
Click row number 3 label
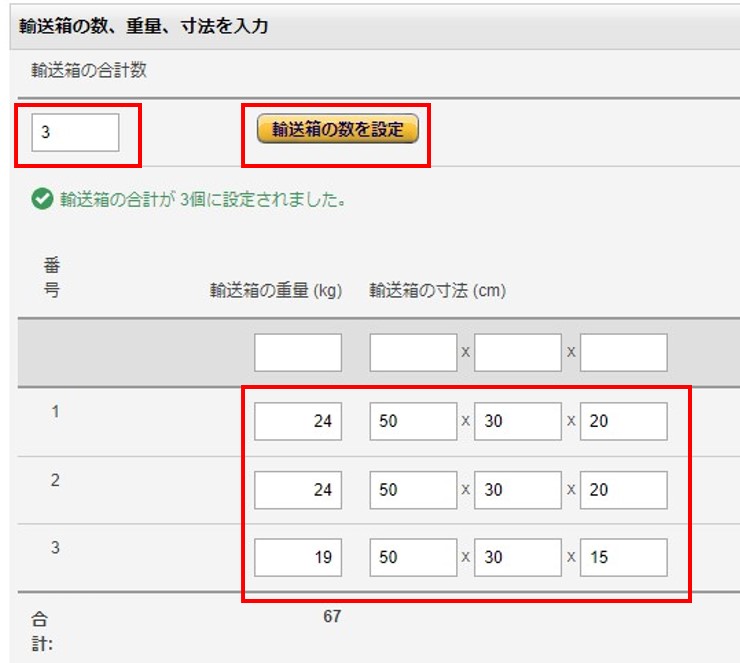point(55,547)
